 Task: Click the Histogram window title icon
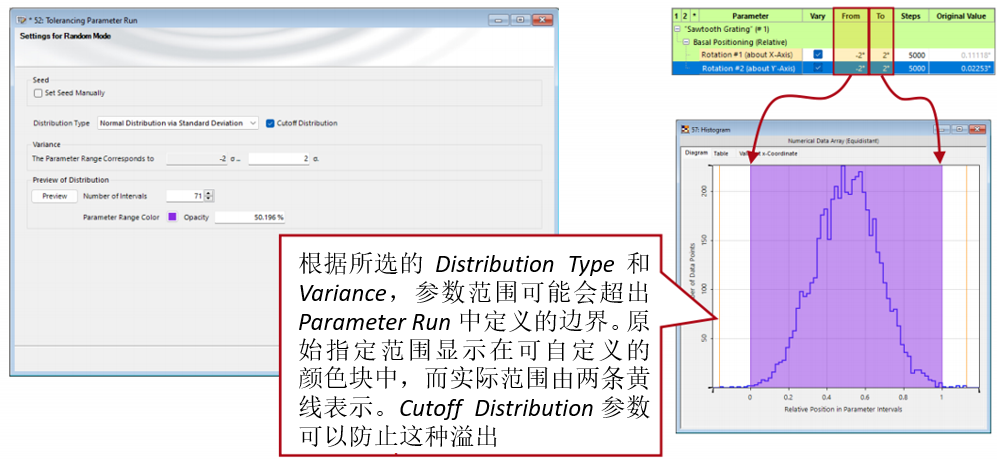coord(686,129)
